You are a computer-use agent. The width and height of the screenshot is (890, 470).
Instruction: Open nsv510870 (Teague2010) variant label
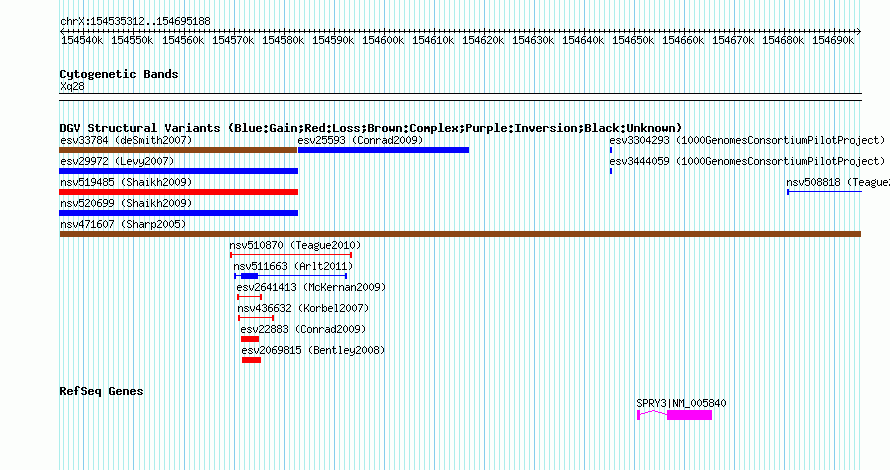295,245
